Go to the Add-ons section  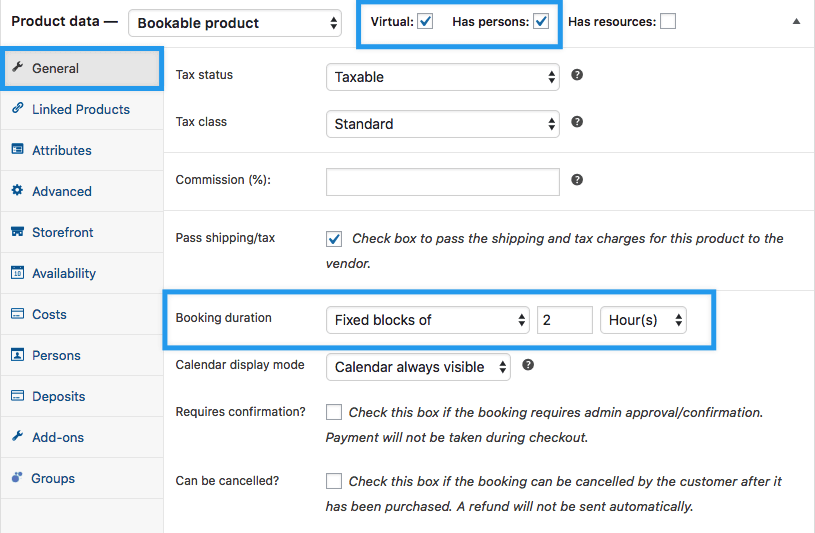tap(58, 437)
